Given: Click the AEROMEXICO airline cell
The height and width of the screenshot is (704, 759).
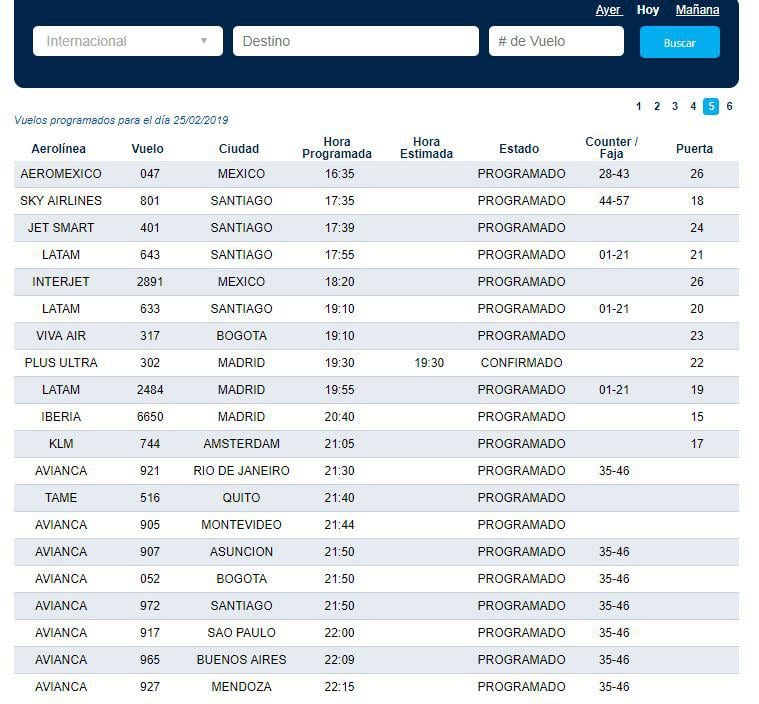Looking at the screenshot, I should (x=61, y=174).
